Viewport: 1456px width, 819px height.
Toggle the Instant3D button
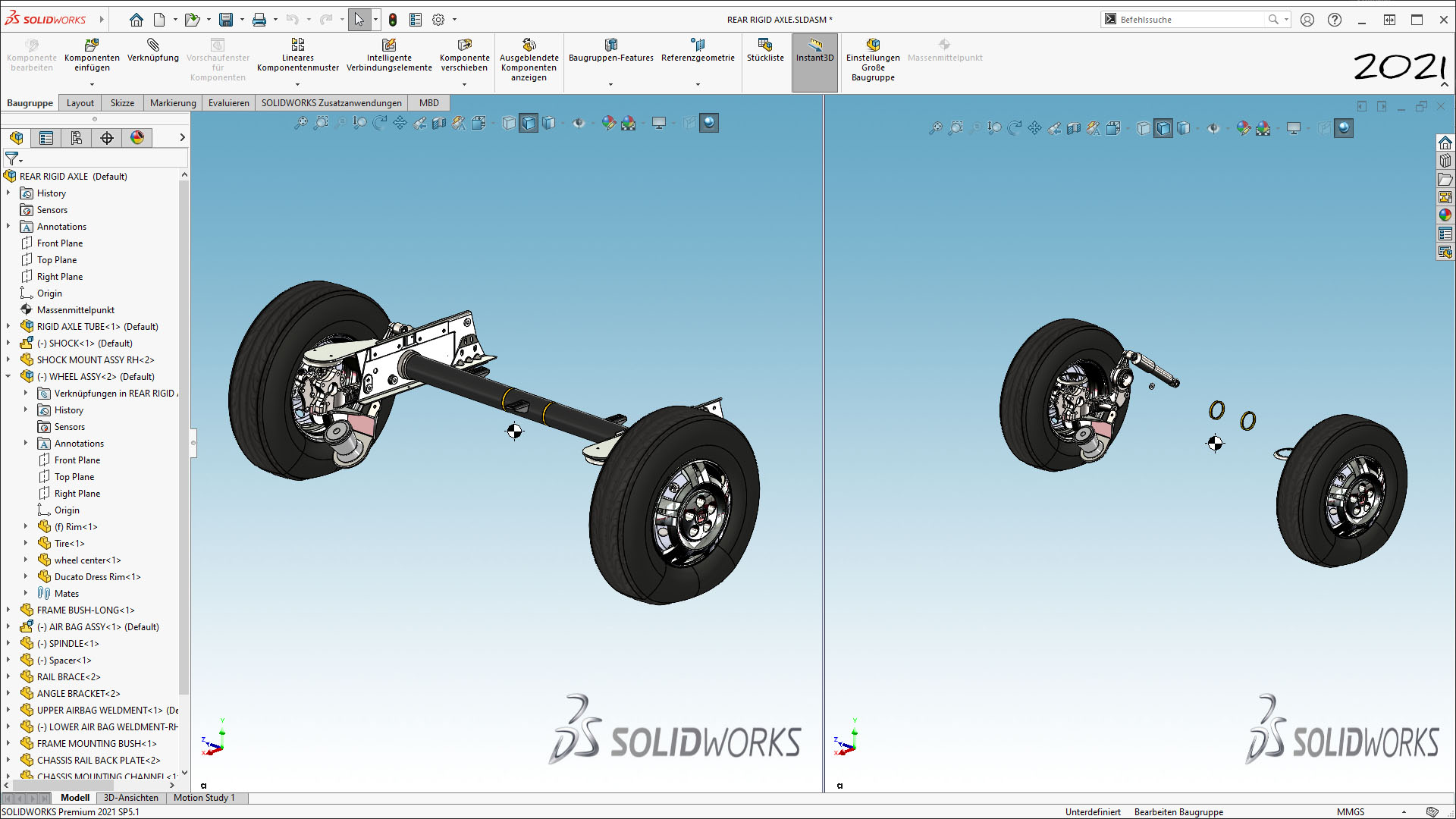[814, 62]
